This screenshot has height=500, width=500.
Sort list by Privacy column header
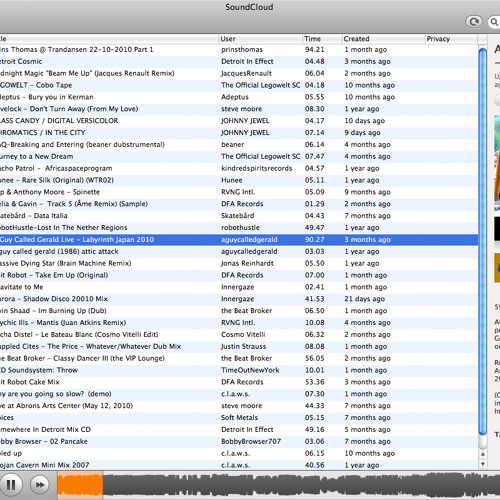[x=451, y=39]
